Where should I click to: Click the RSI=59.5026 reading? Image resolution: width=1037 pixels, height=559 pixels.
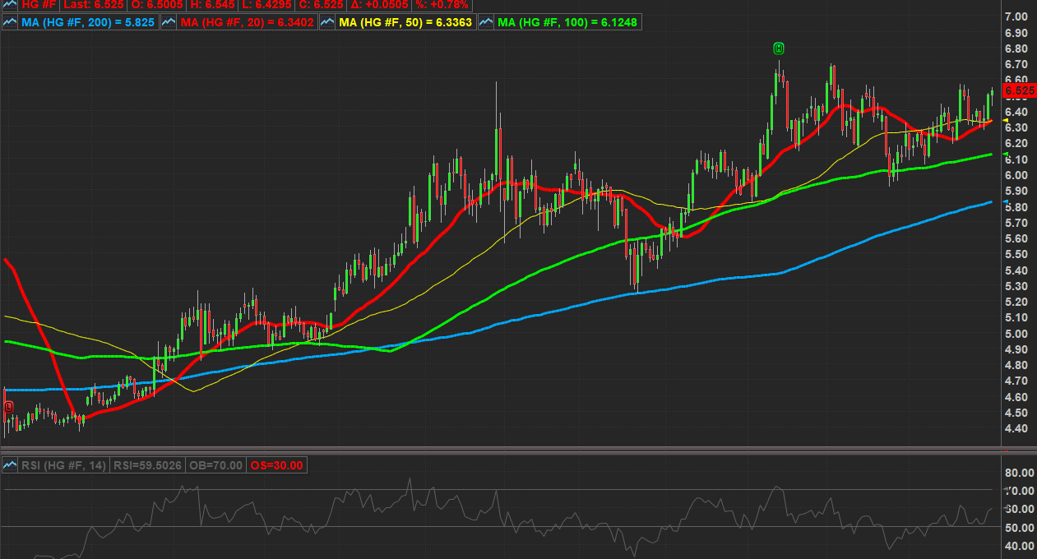147,466
